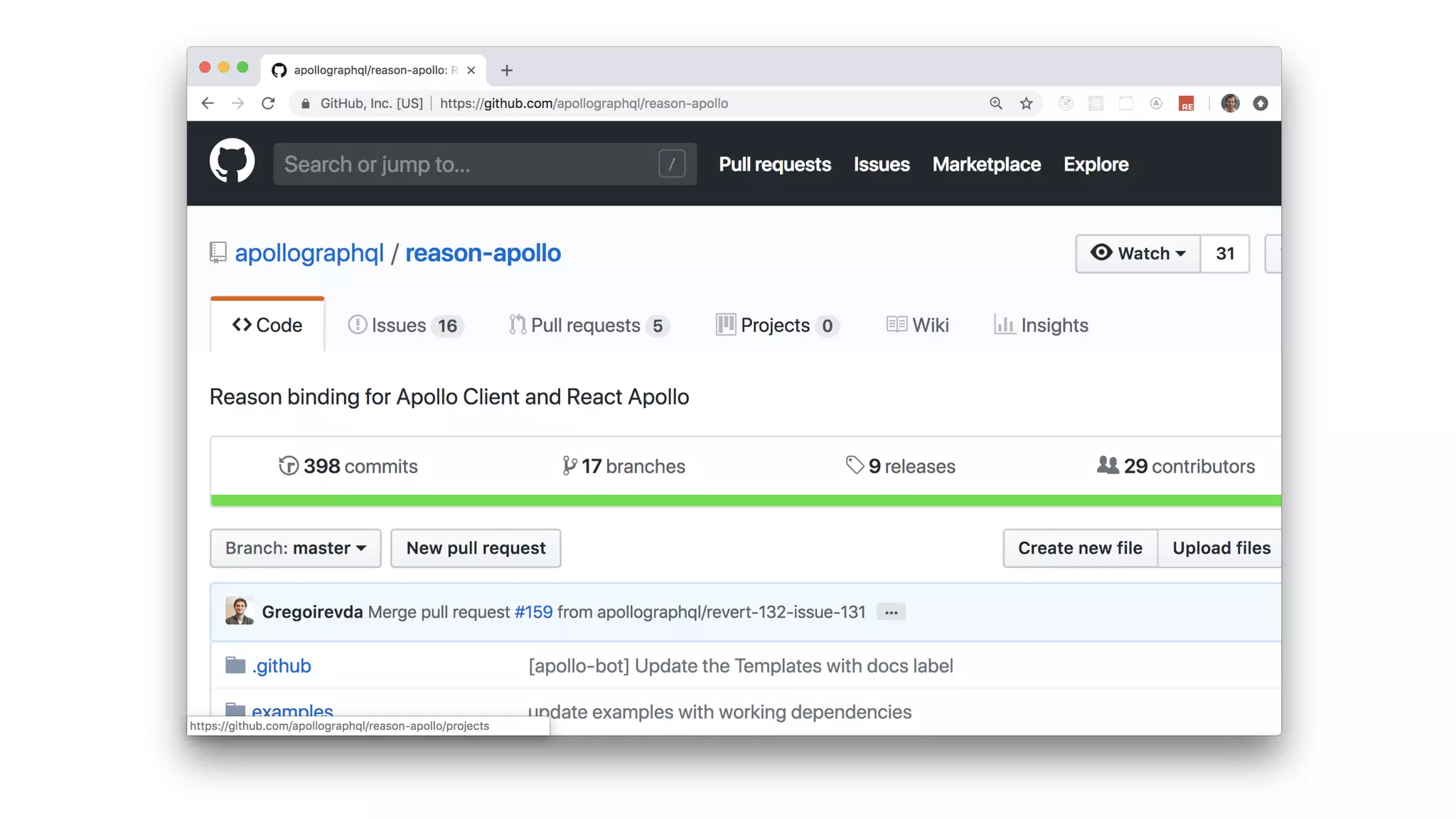Open a new browser tab with plus
The height and width of the screenshot is (819, 1456).
[506, 70]
